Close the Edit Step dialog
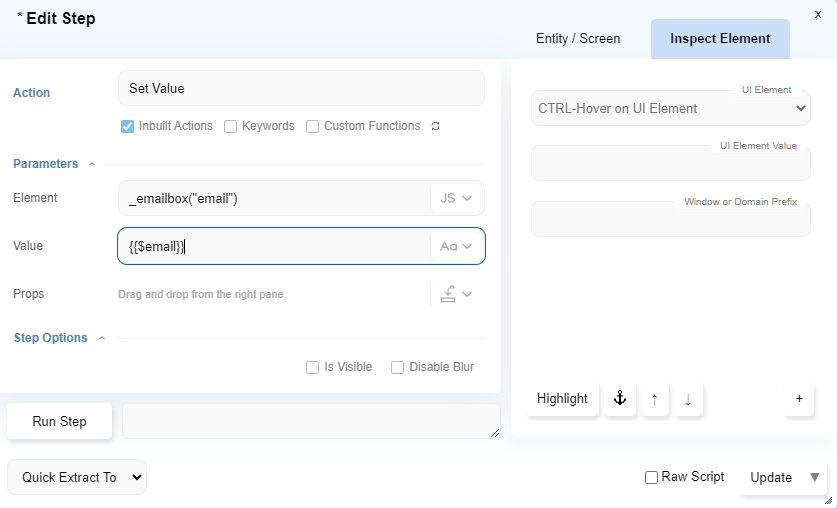Screen dimensions: 837x508 pos(818,14)
